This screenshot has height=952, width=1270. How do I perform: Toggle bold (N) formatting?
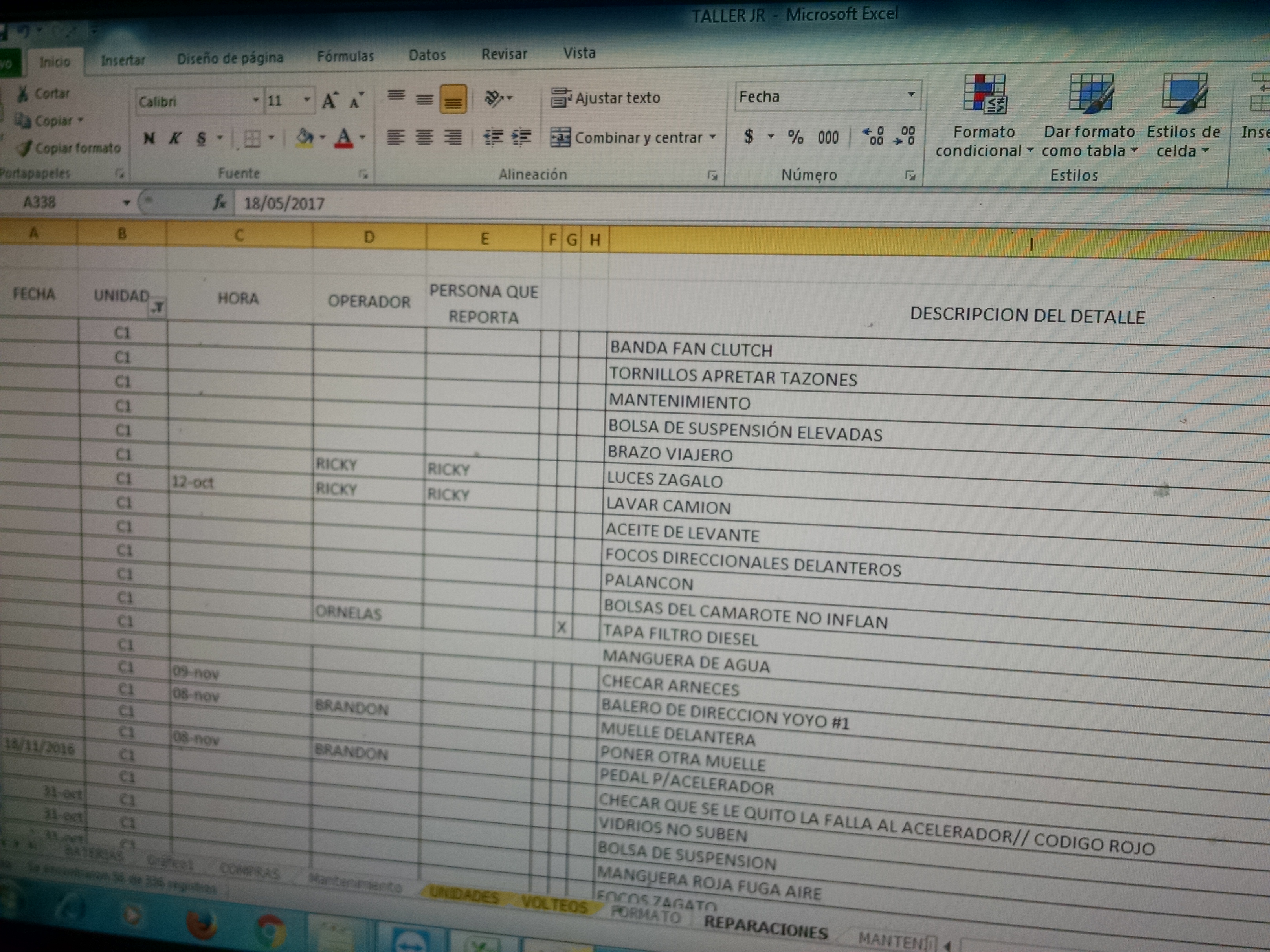coord(149,138)
